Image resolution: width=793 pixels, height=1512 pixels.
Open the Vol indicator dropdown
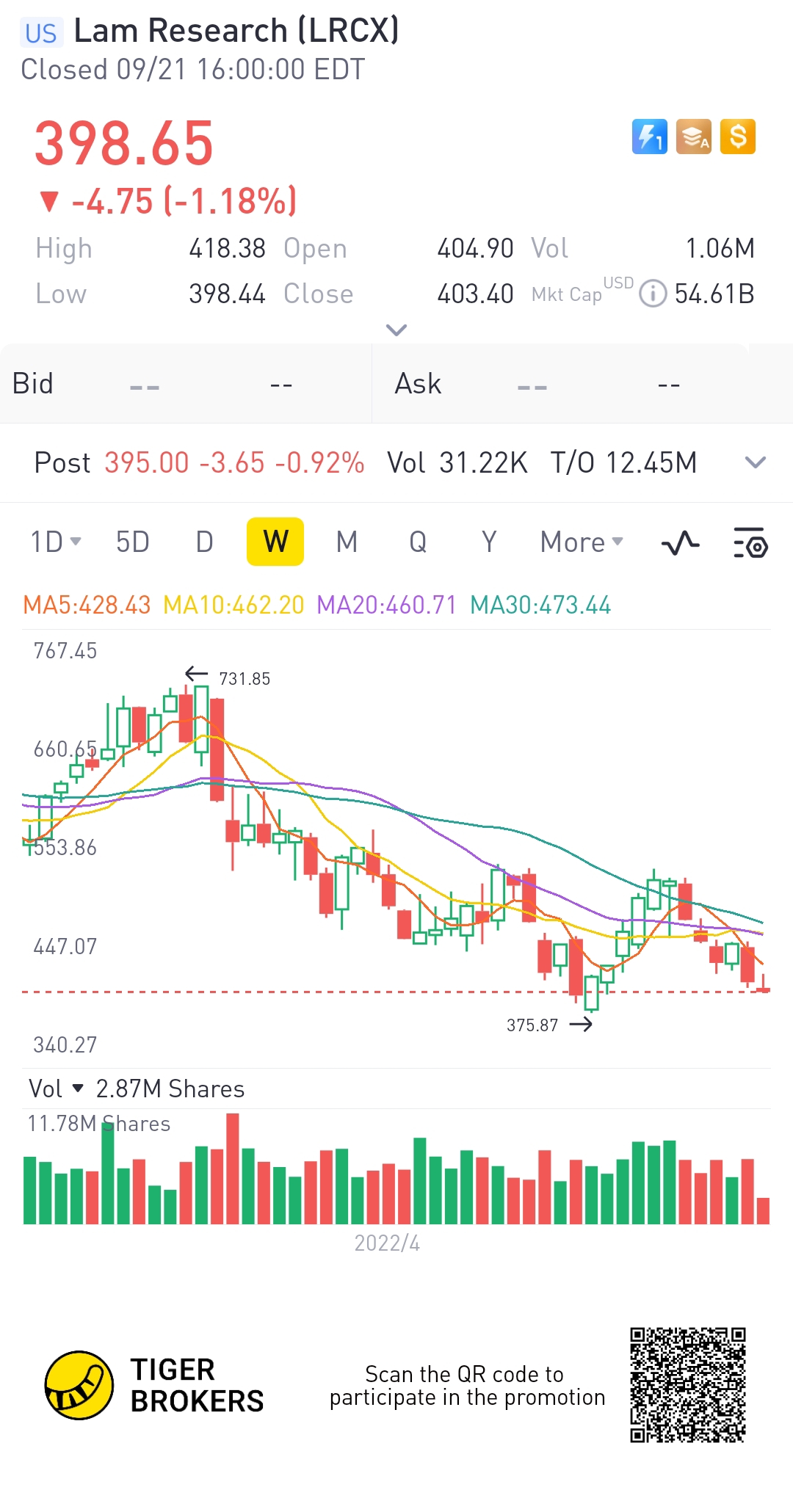click(57, 1088)
